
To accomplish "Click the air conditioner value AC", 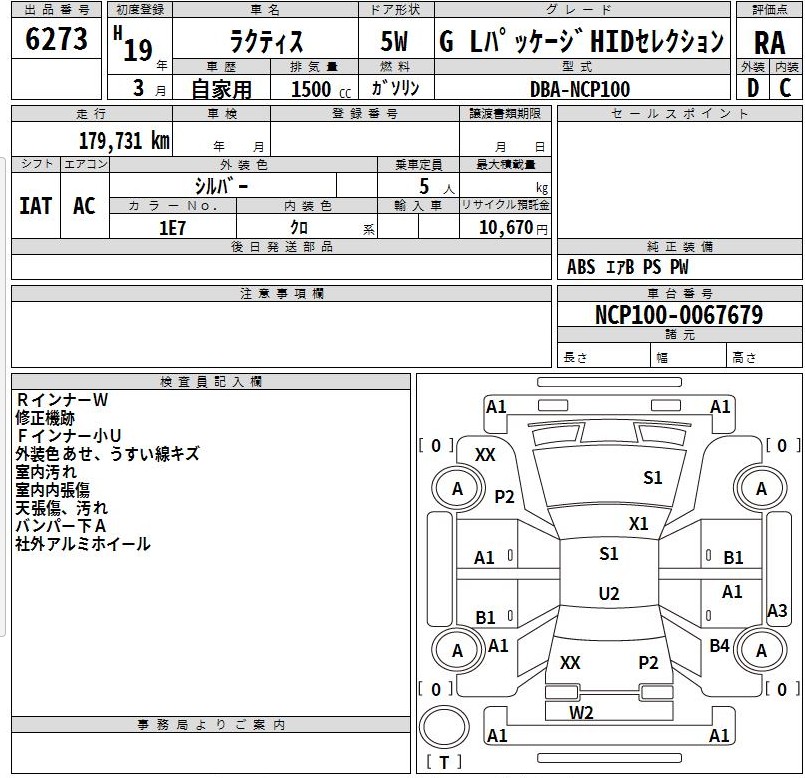I will tap(84, 206).
